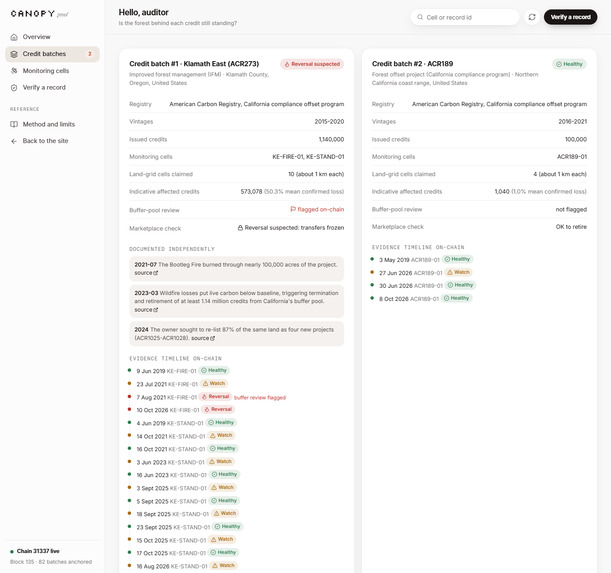Click Credit batch #2 ACR189 title
Viewport: 611px width, 573px height.
point(412,64)
